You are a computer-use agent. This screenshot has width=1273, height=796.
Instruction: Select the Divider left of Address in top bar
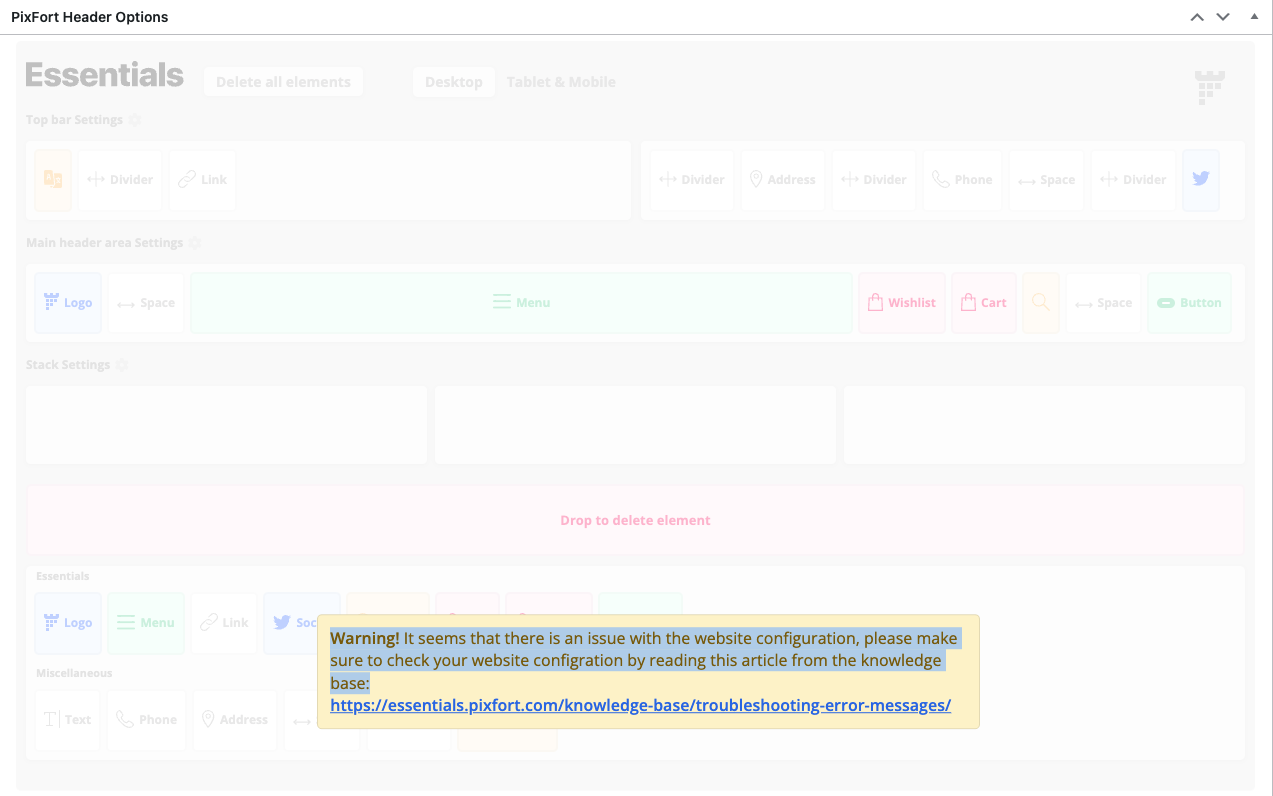tap(691, 180)
